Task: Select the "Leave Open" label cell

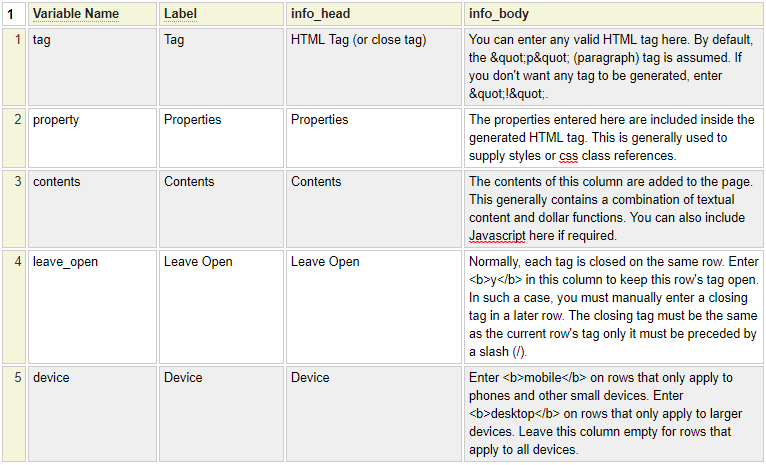Action: tap(220, 307)
